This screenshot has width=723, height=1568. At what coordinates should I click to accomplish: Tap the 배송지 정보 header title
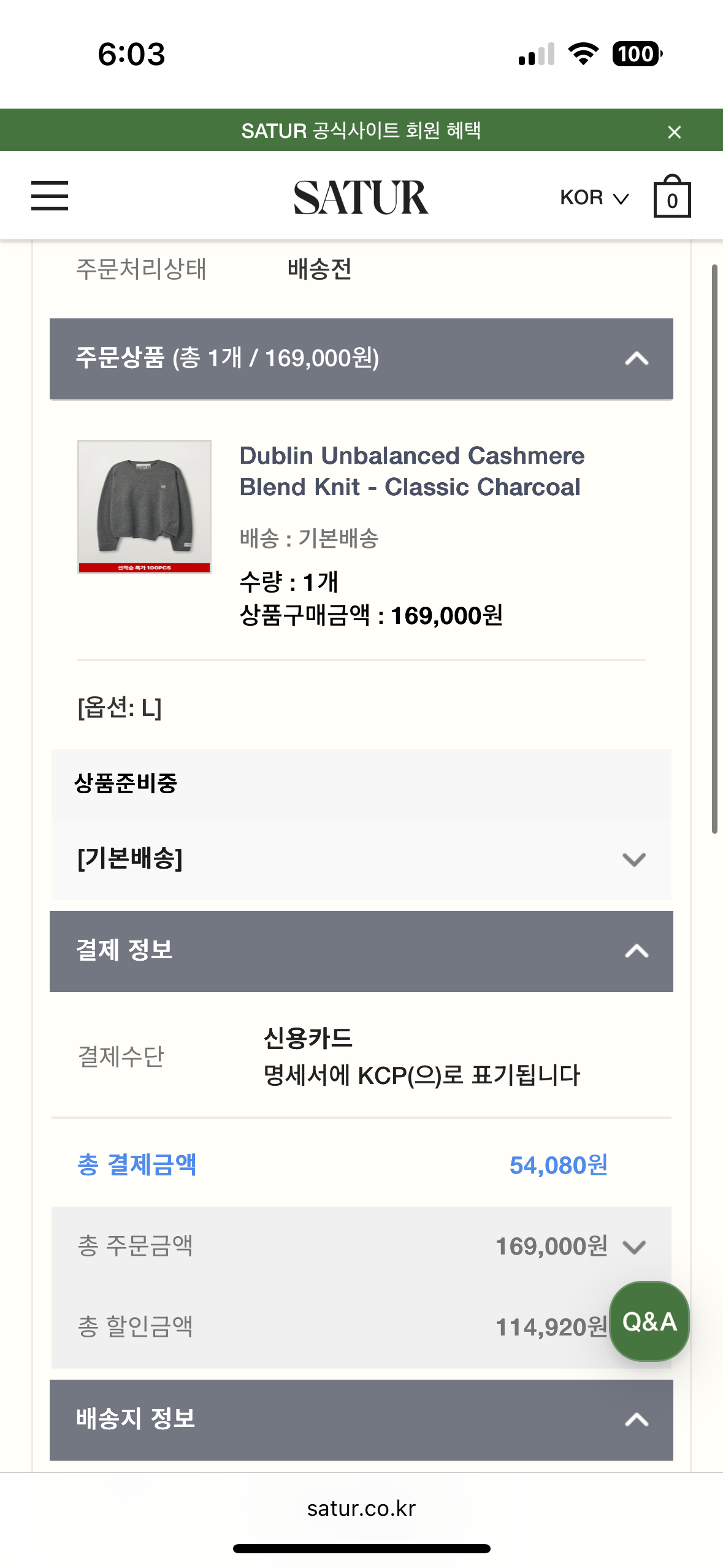[x=136, y=1418]
